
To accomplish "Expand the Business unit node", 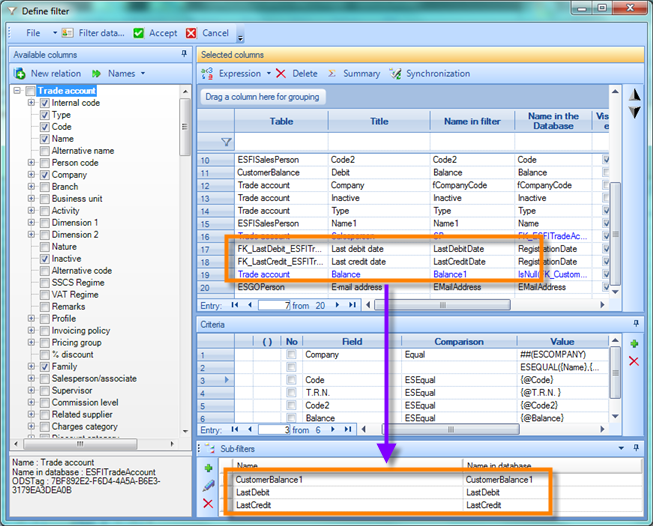I will 31,199.
